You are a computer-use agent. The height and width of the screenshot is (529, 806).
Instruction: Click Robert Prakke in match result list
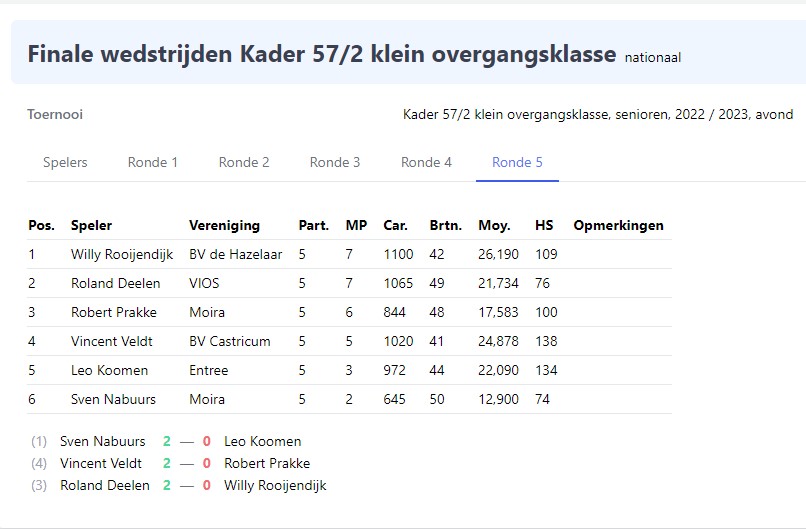coord(267,463)
